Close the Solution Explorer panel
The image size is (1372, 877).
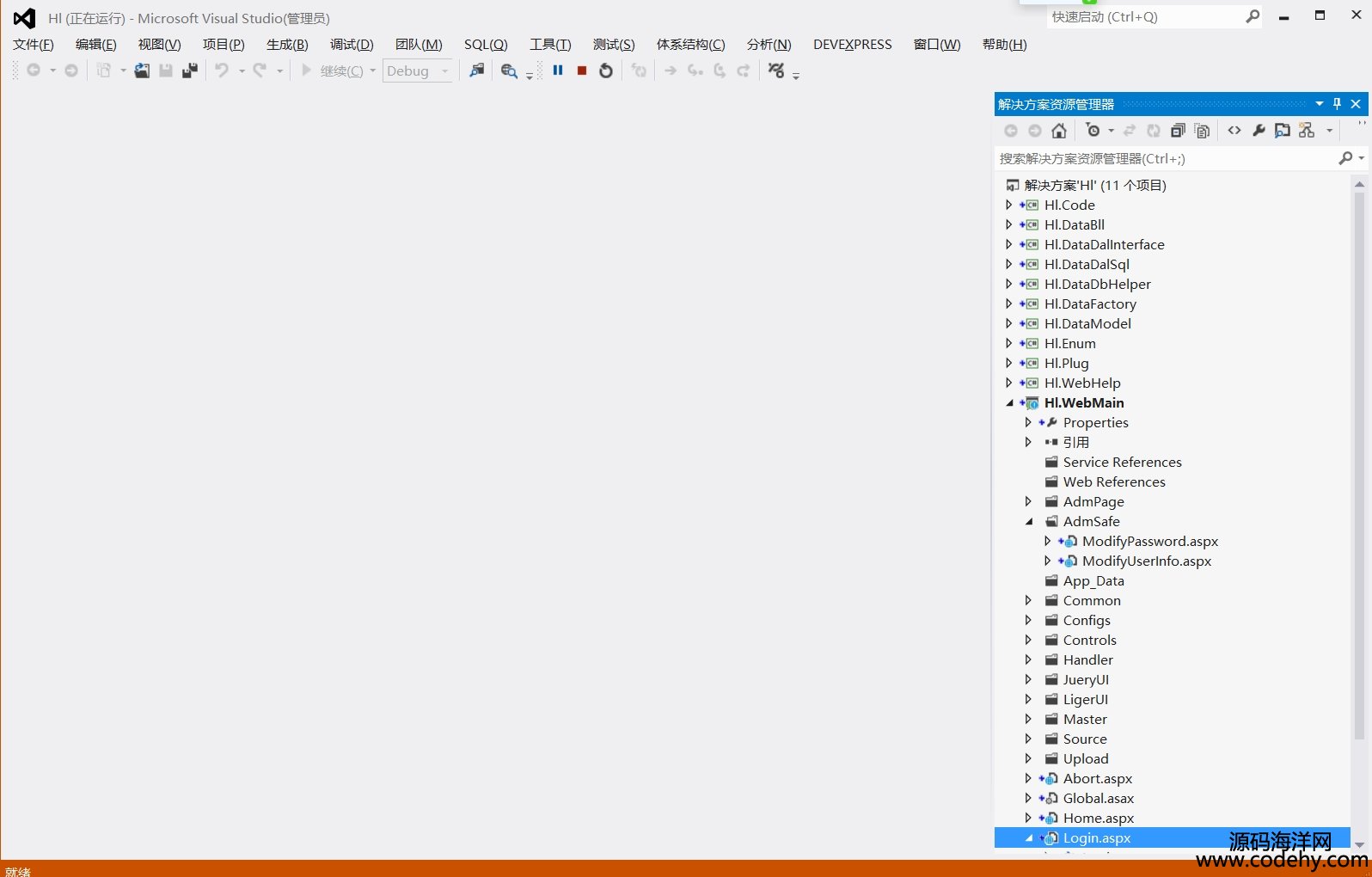click(1356, 104)
